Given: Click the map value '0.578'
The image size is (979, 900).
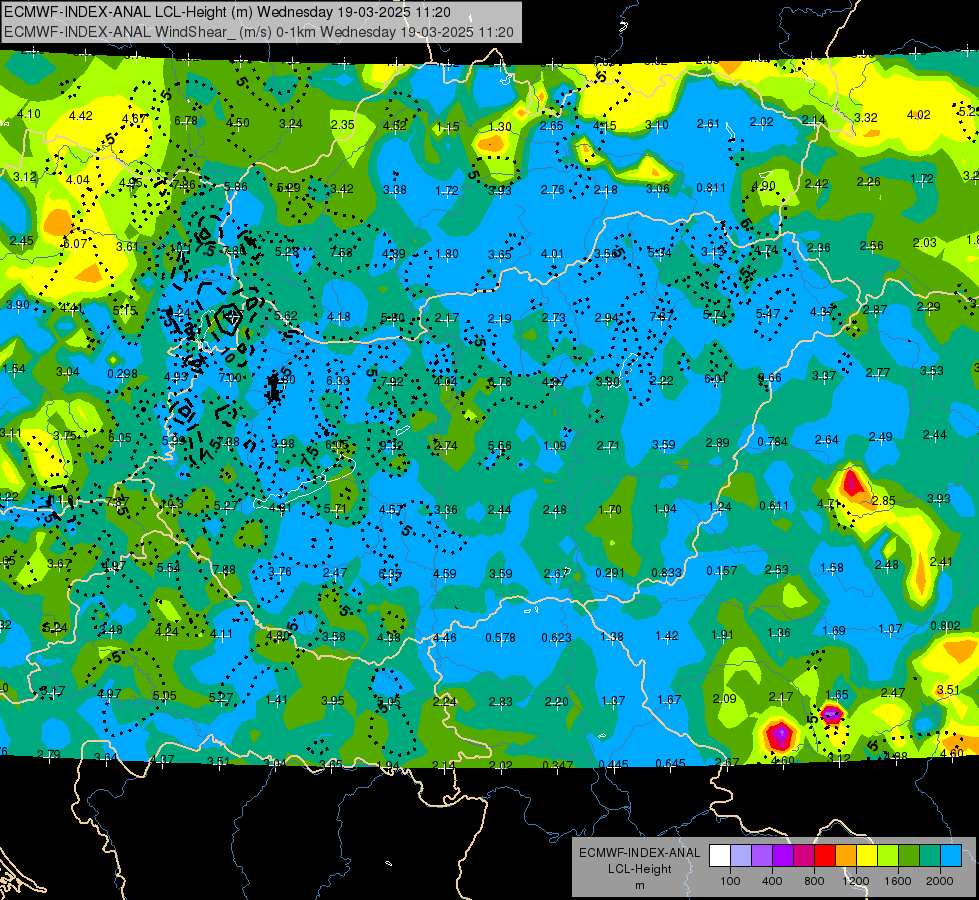Looking at the screenshot, I should 501,638.
